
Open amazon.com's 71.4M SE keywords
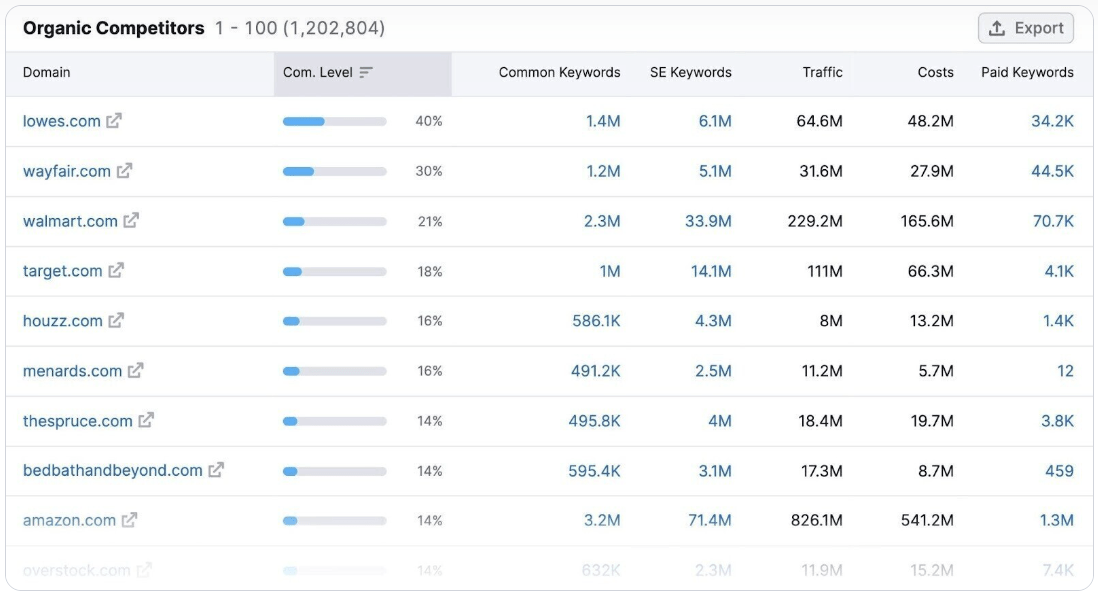pyautogui.click(x=710, y=520)
